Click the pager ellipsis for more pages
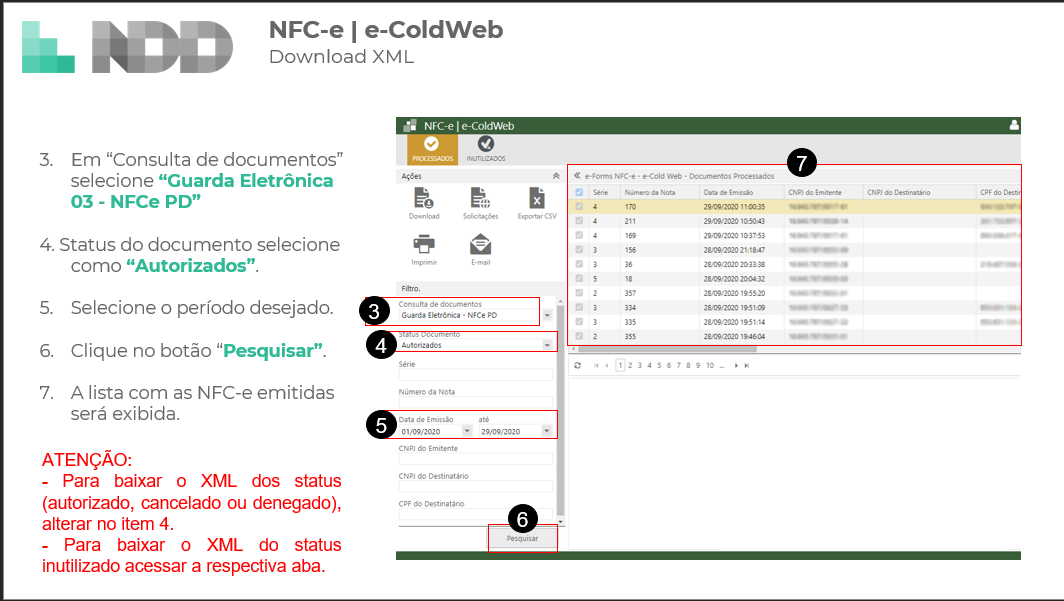Image resolution: width=1064 pixels, height=601 pixels. 722,366
